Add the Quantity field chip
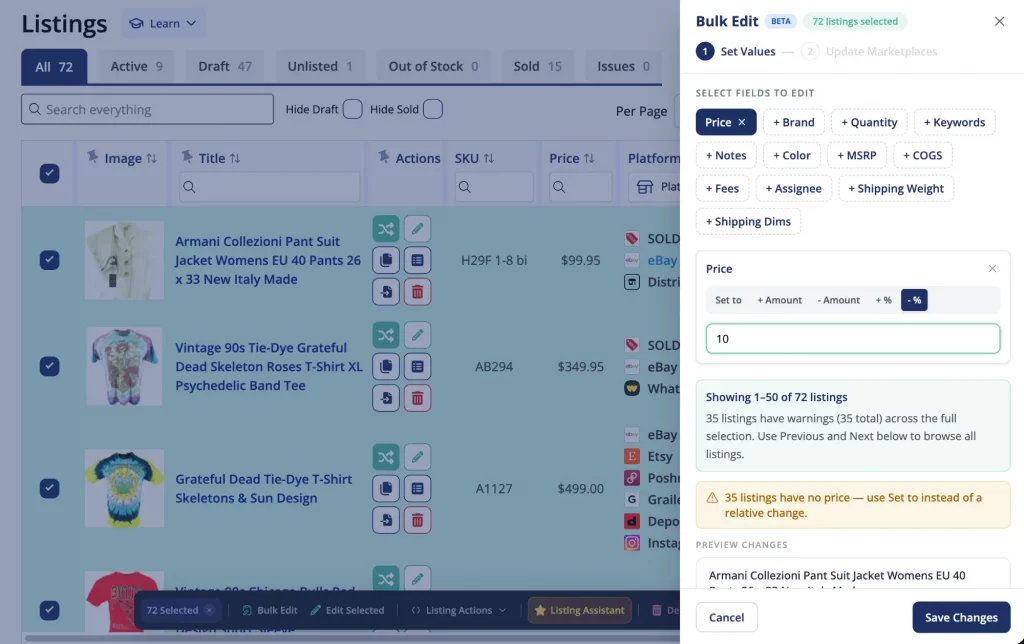The width and height of the screenshot is (1024, 644). tap(869, 122)
